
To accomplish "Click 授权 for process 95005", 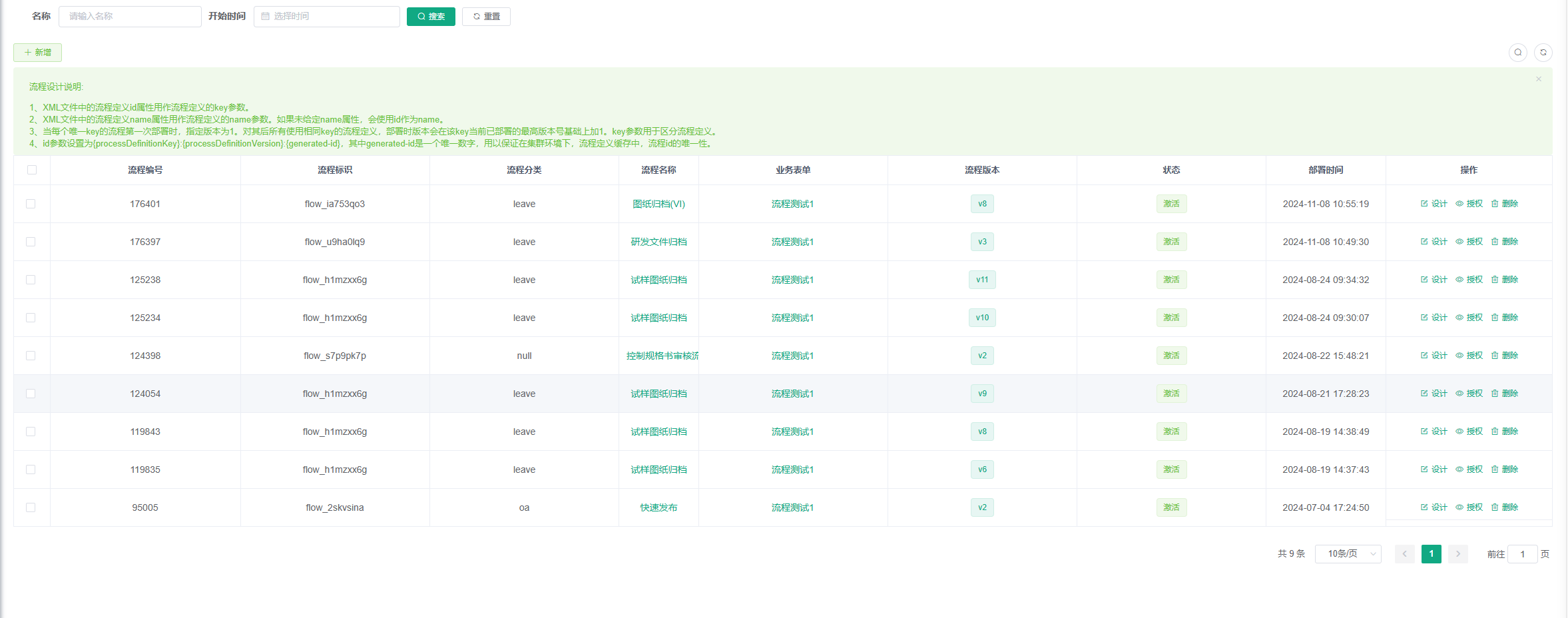I will (1469, 507).
